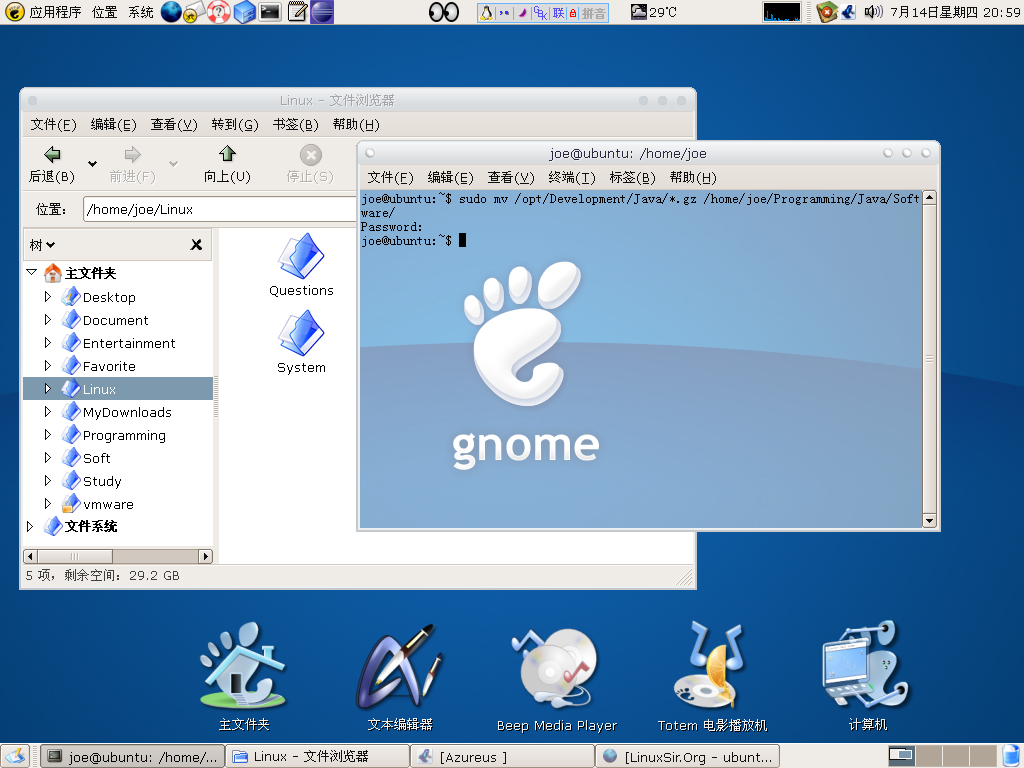
Task: Click the 前进 forward arrow button
Action: [x=132, y=164]
